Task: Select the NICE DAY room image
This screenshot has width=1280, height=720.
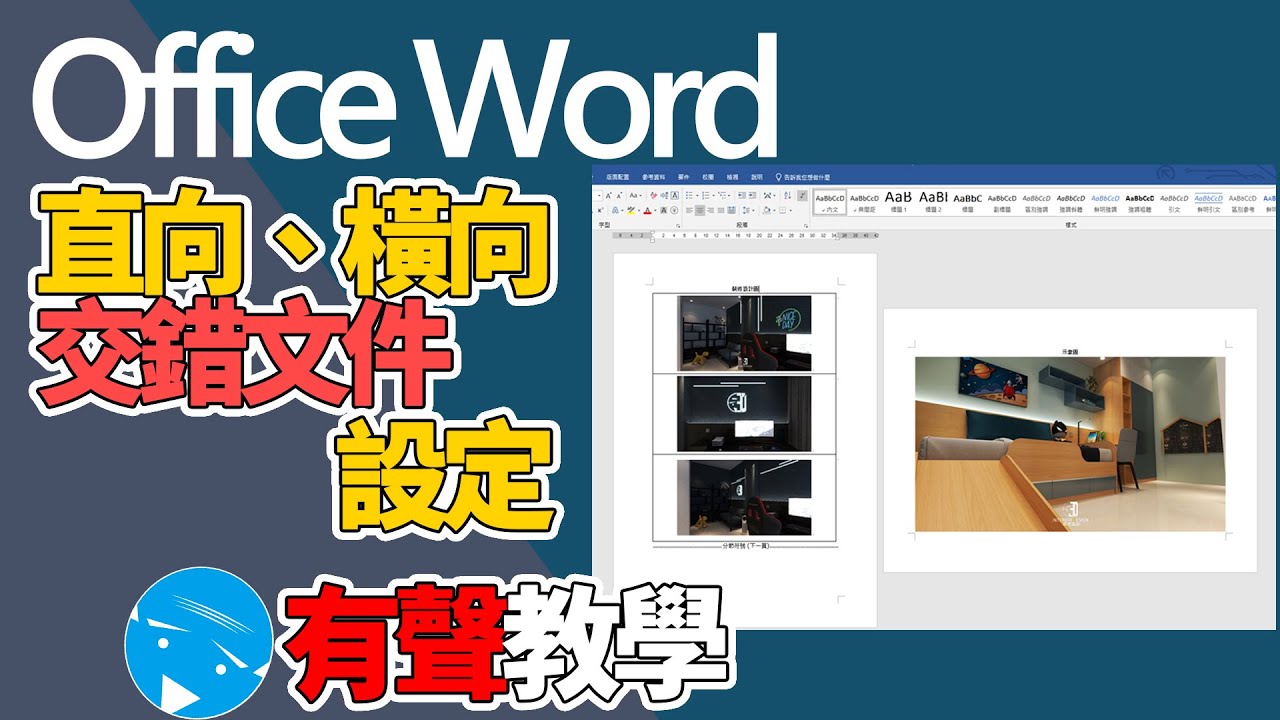Action: 744,334
